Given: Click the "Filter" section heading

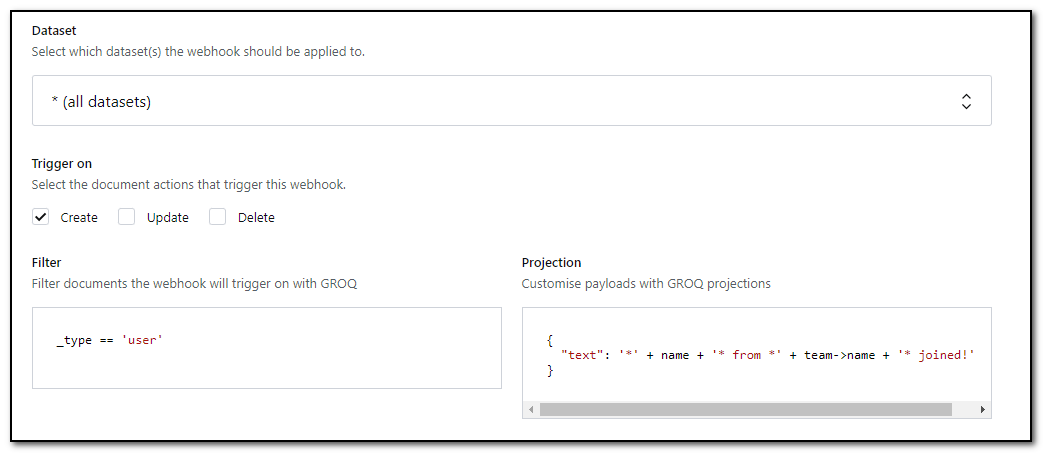Looking at the screenshot, I should point(47,263).
